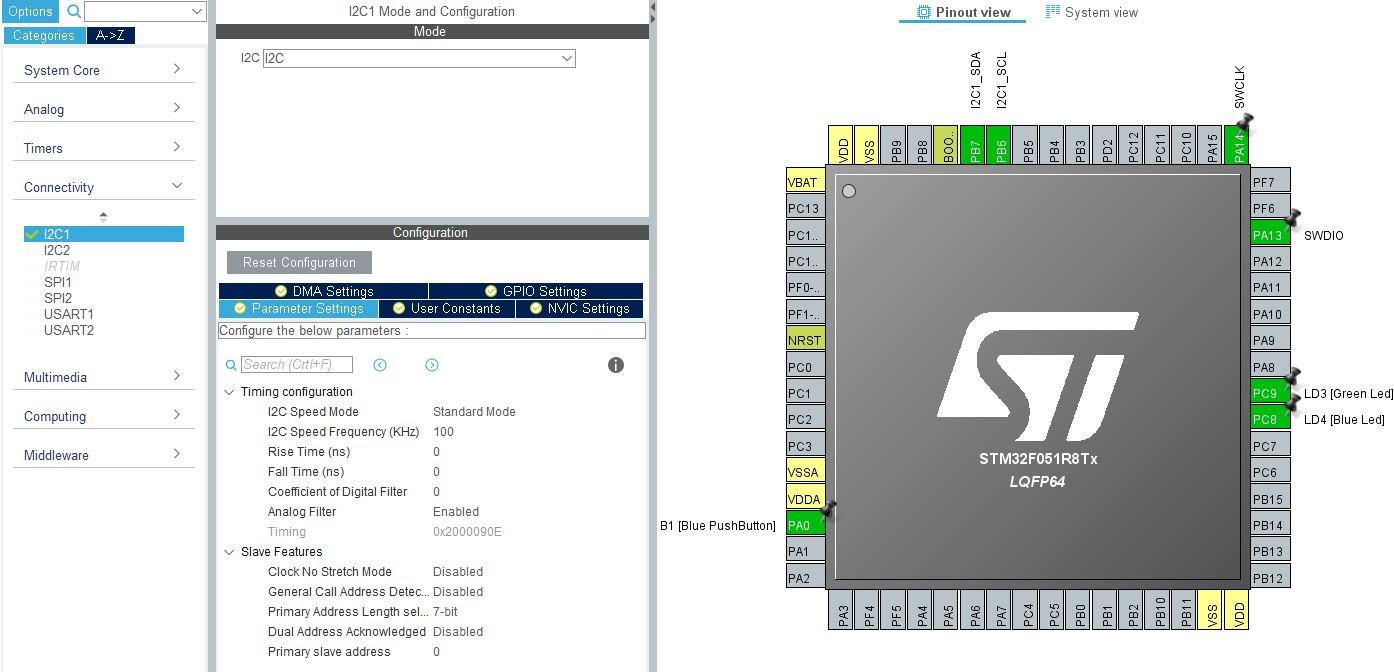Viewport: 1394px width, 672px height.
Task: Collapse the Timing configuration section
Action: coord(230,392)
